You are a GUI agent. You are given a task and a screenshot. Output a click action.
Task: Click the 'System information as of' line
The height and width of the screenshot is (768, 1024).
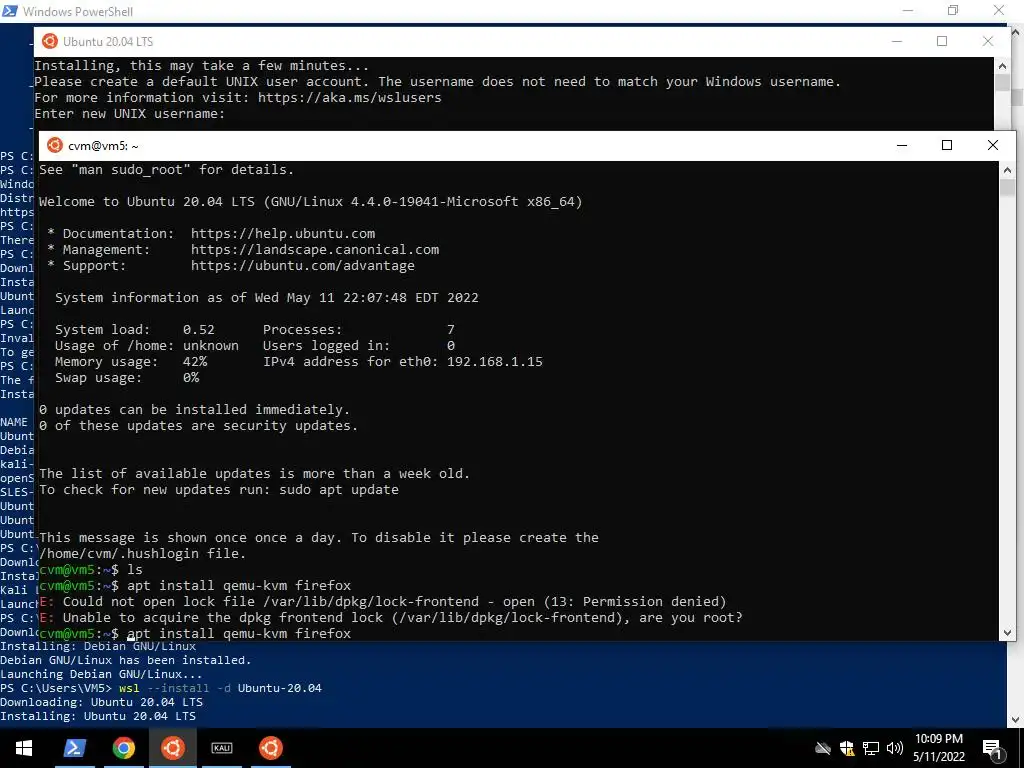coord(266,297)
